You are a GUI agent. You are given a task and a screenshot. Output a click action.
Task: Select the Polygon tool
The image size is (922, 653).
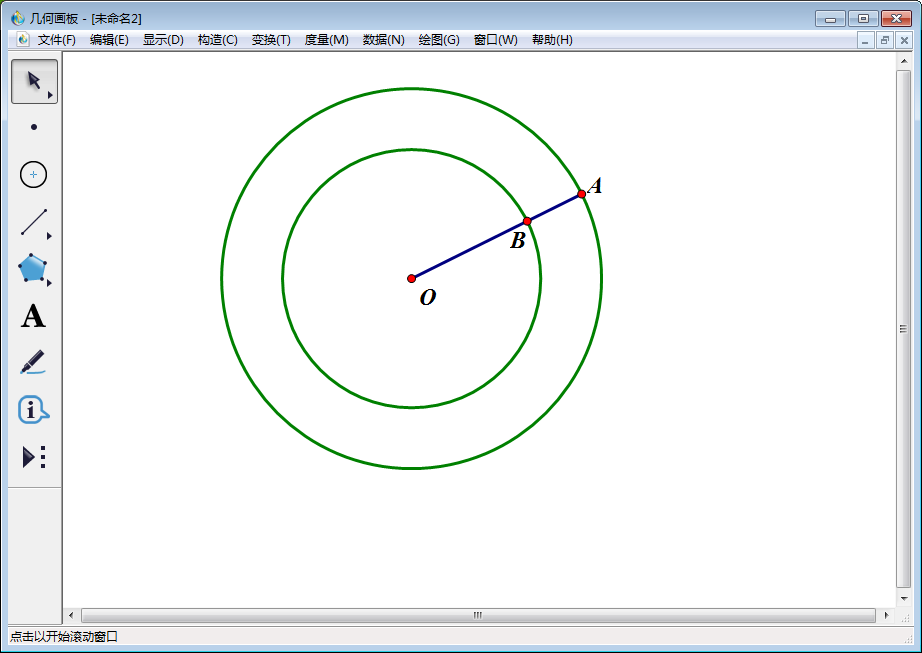click(x=34, y=269)
